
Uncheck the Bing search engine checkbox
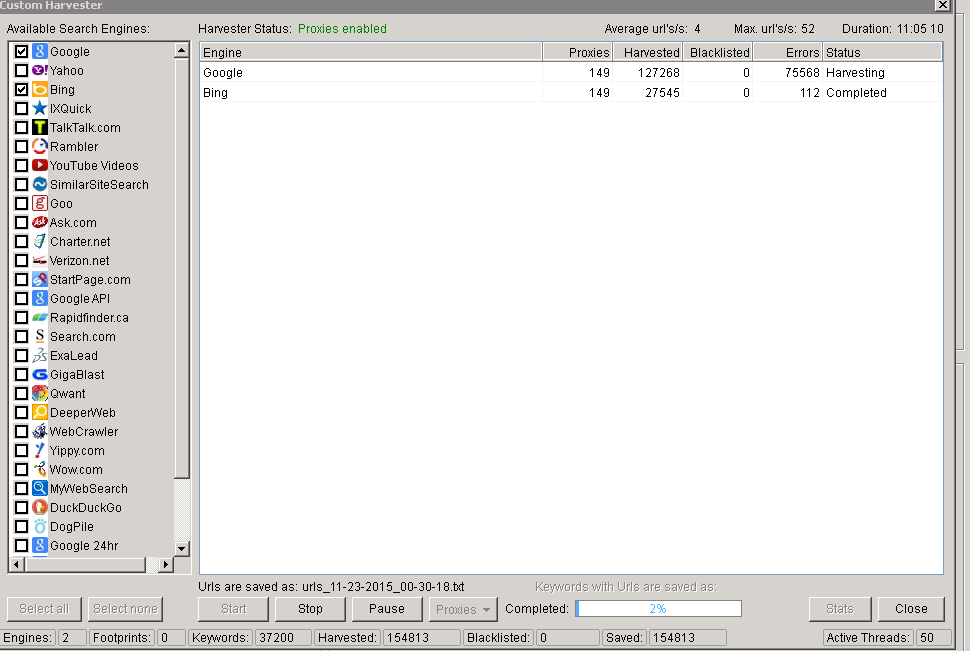[22, 90]
